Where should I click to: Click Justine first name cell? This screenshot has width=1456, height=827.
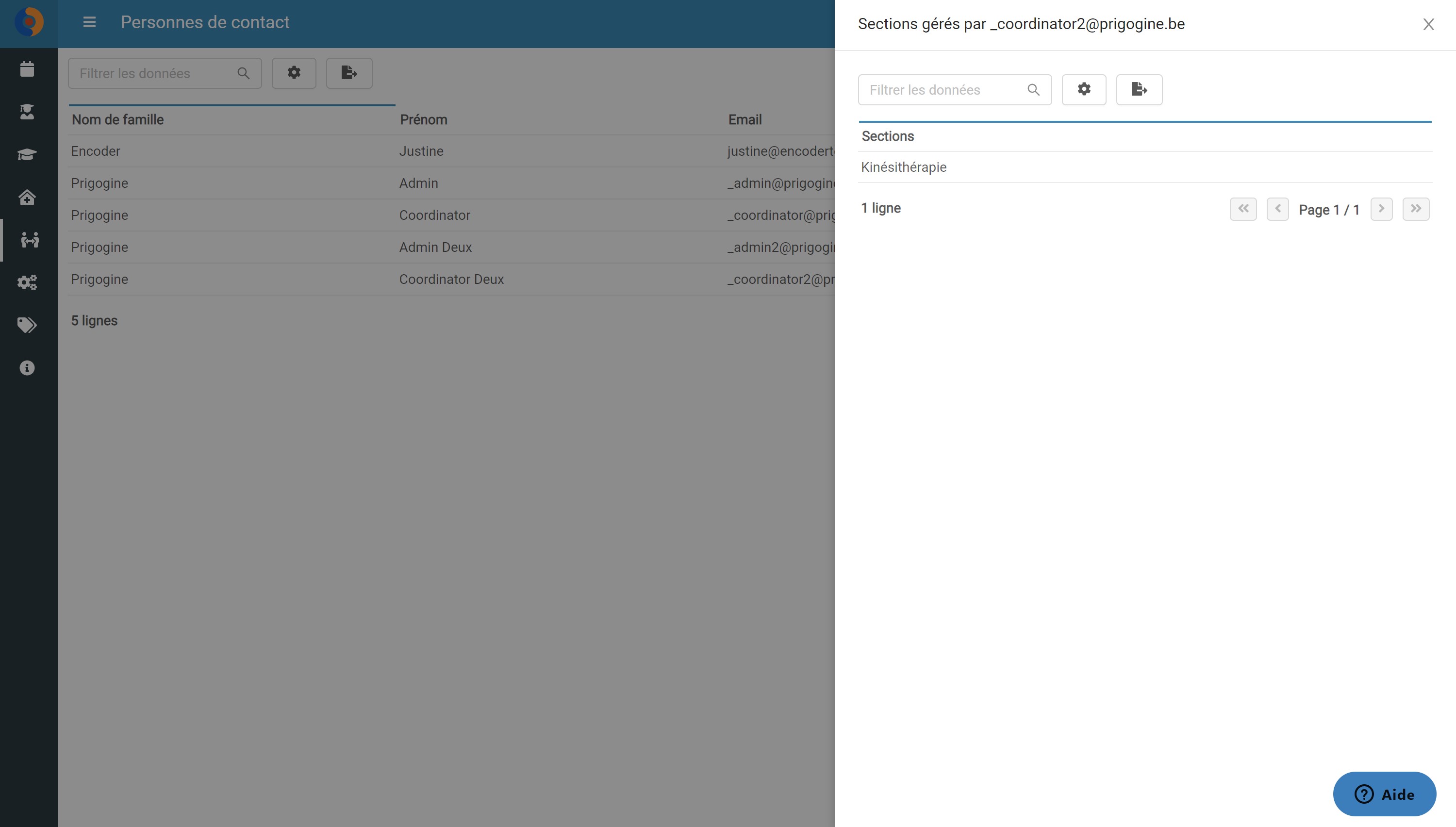[x=421, y=151]
